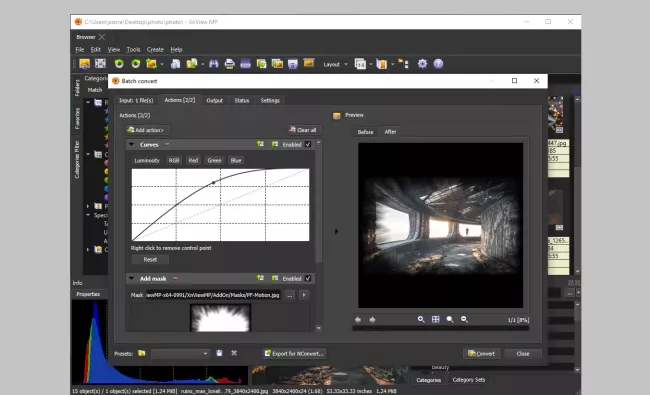Click the orange panel layout icon
The image size is (650, 395).
(x=381, y=64)
